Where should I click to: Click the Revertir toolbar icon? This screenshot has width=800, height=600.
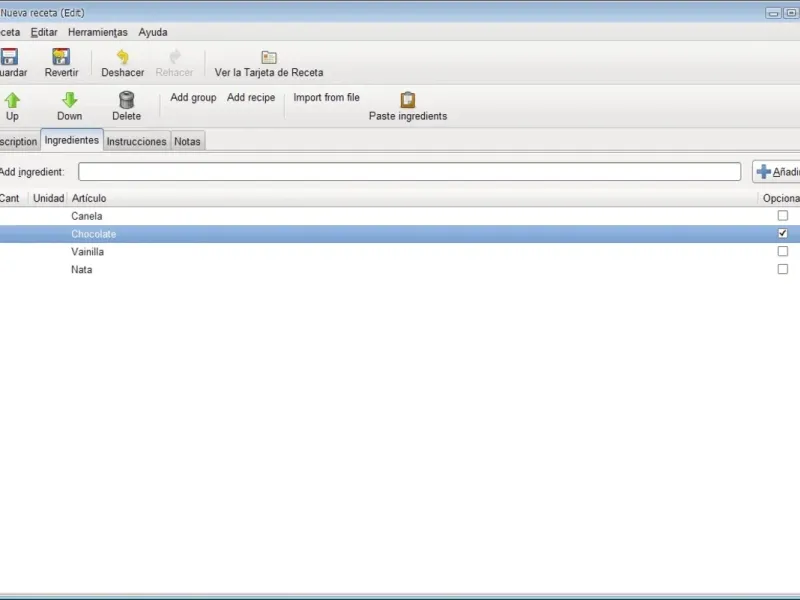coord(61,57)
